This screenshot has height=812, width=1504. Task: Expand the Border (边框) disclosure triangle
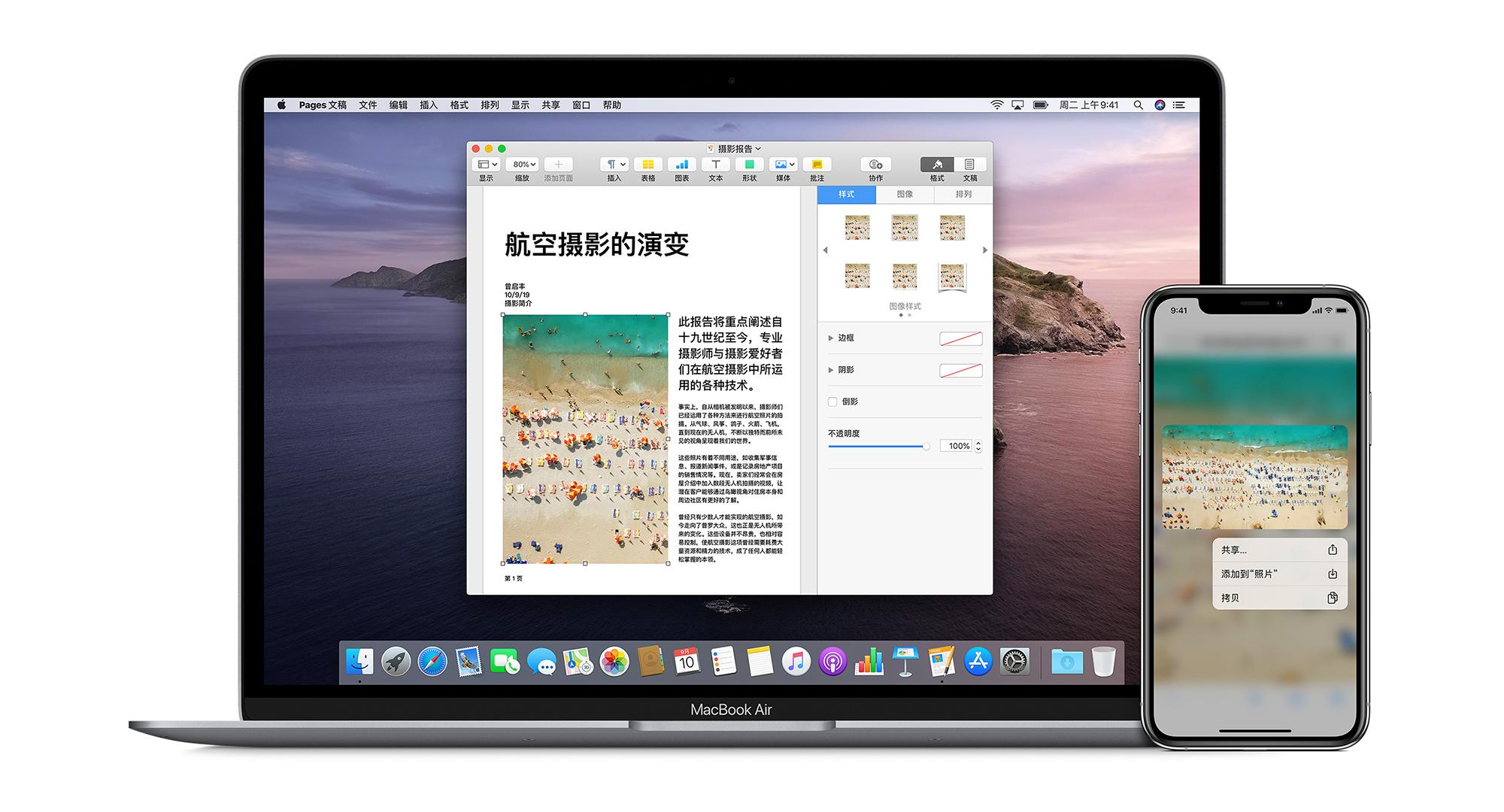click(830, 338)
